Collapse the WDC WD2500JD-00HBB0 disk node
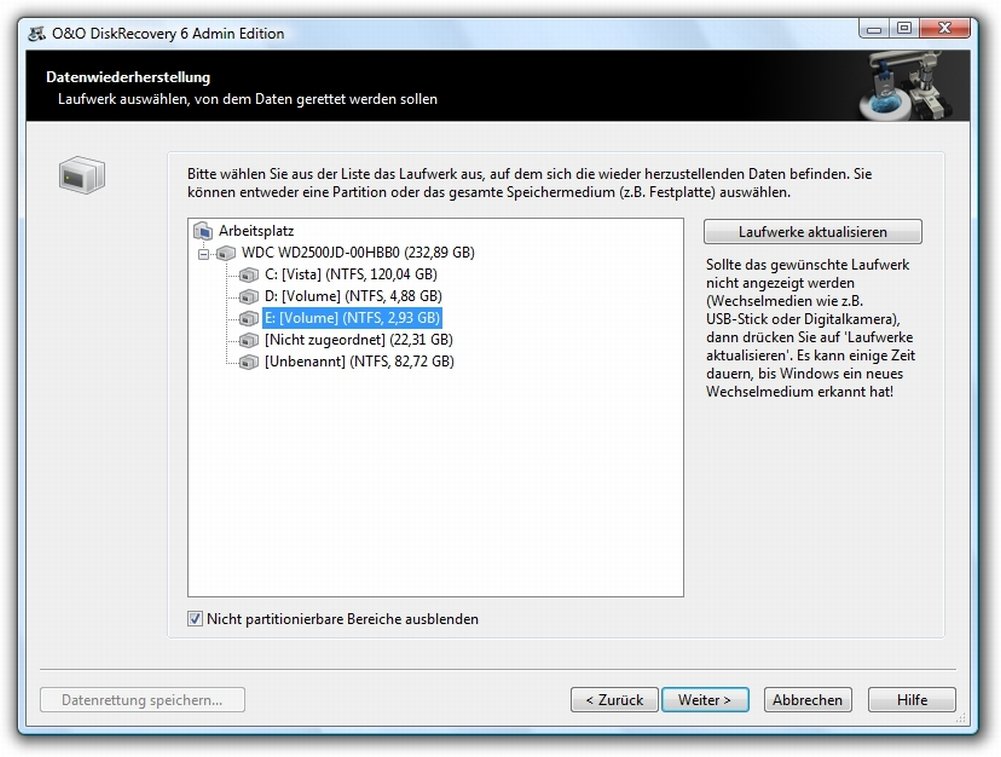Screen dimensions: 1001x757 pyautogui.click(x=203, y=254)
